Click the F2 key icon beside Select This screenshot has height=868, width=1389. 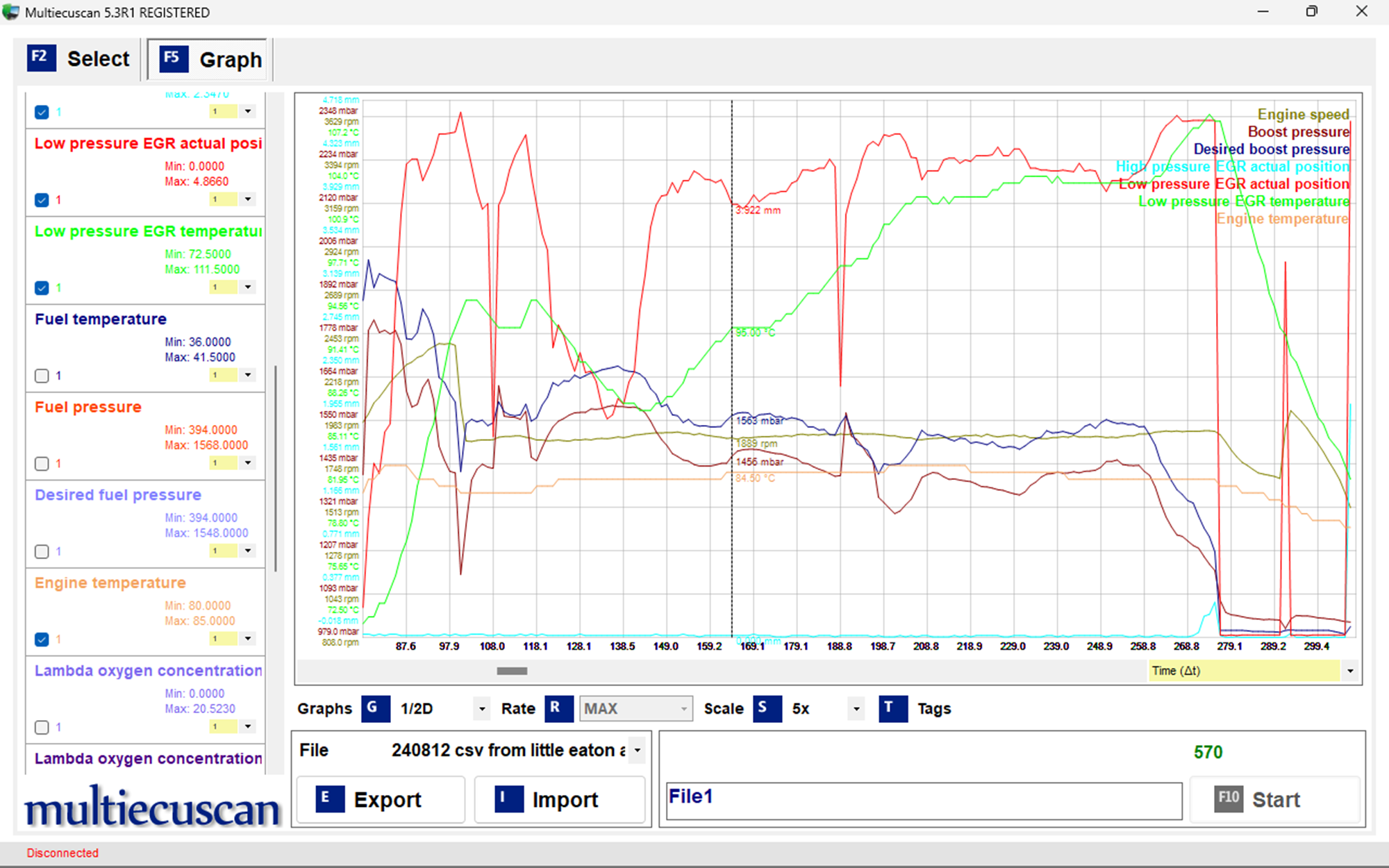(x=41, y=58)
